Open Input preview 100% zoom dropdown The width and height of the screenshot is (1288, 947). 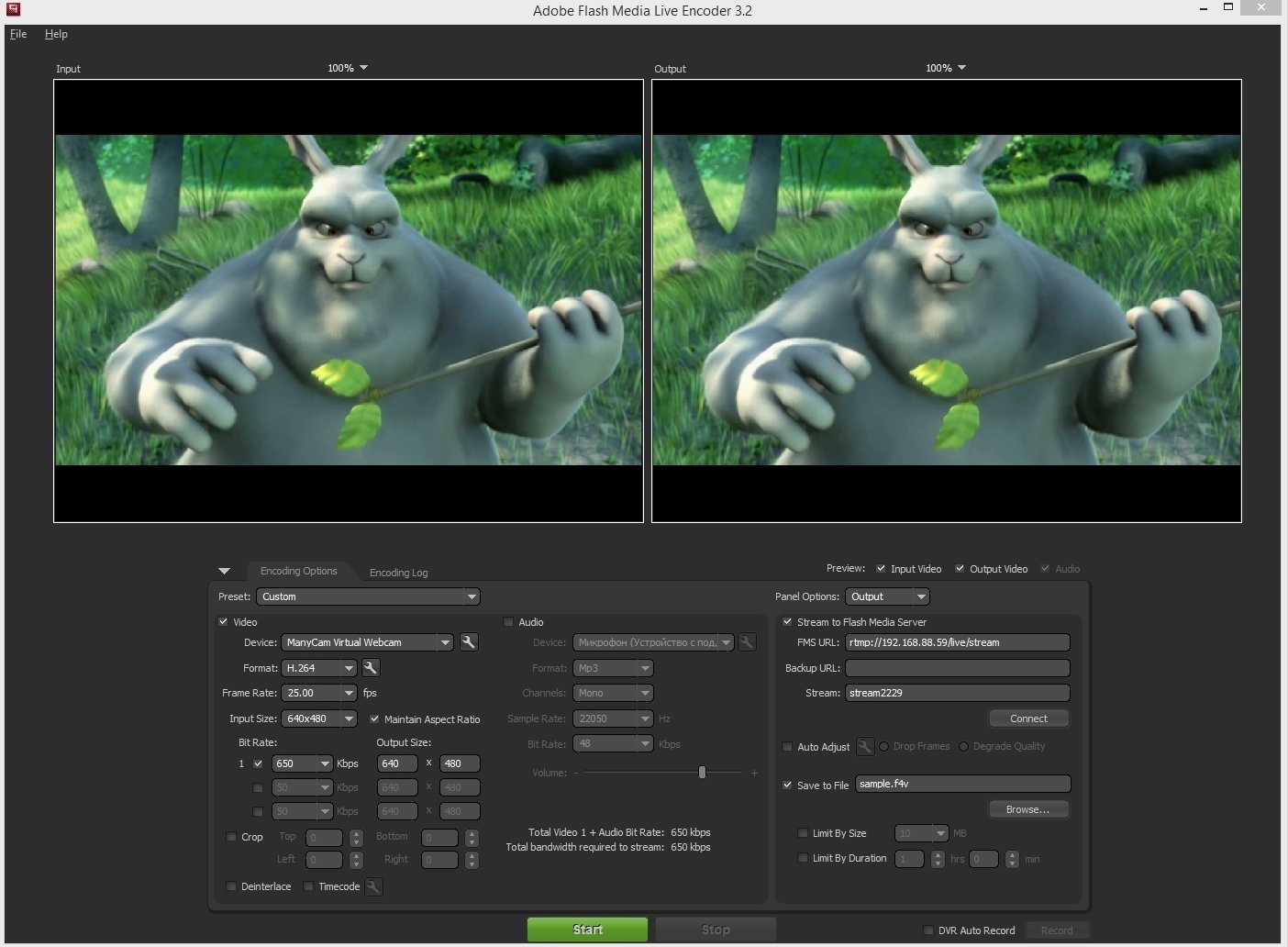348,68
